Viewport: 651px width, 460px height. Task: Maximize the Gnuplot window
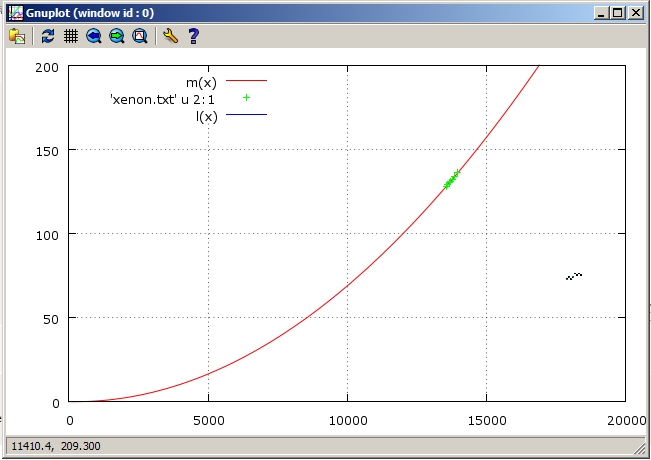click(617, 13)
